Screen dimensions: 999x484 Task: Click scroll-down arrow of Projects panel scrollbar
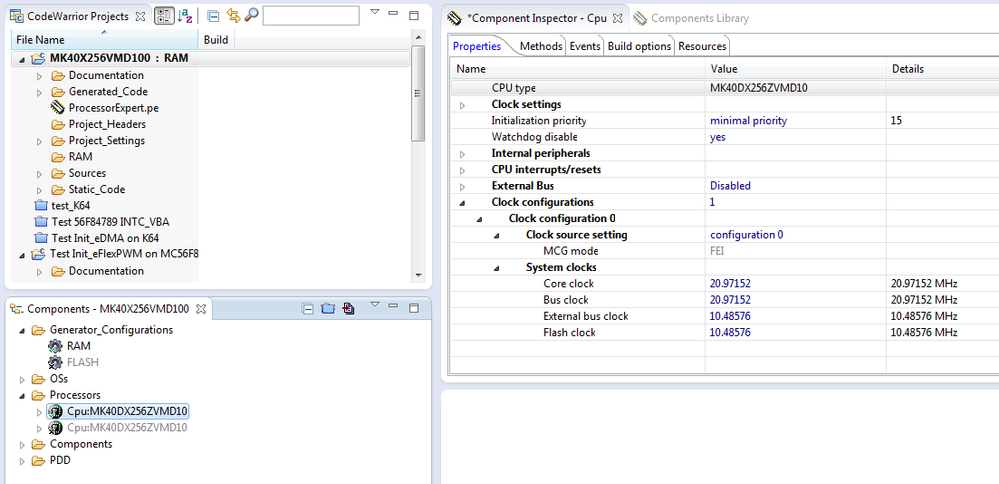[x=418, y=275]
